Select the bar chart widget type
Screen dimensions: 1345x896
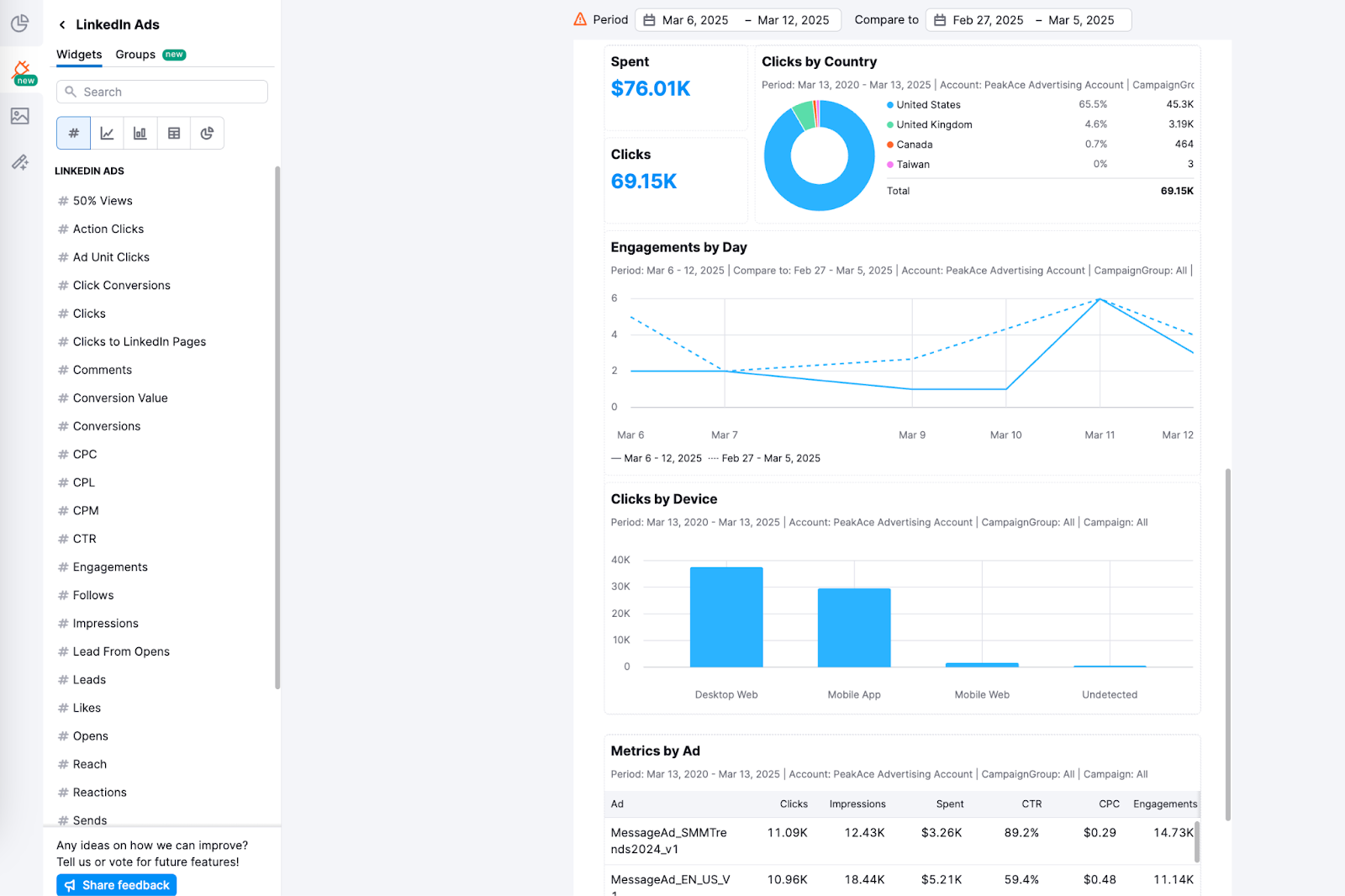(x=140, y=132)
